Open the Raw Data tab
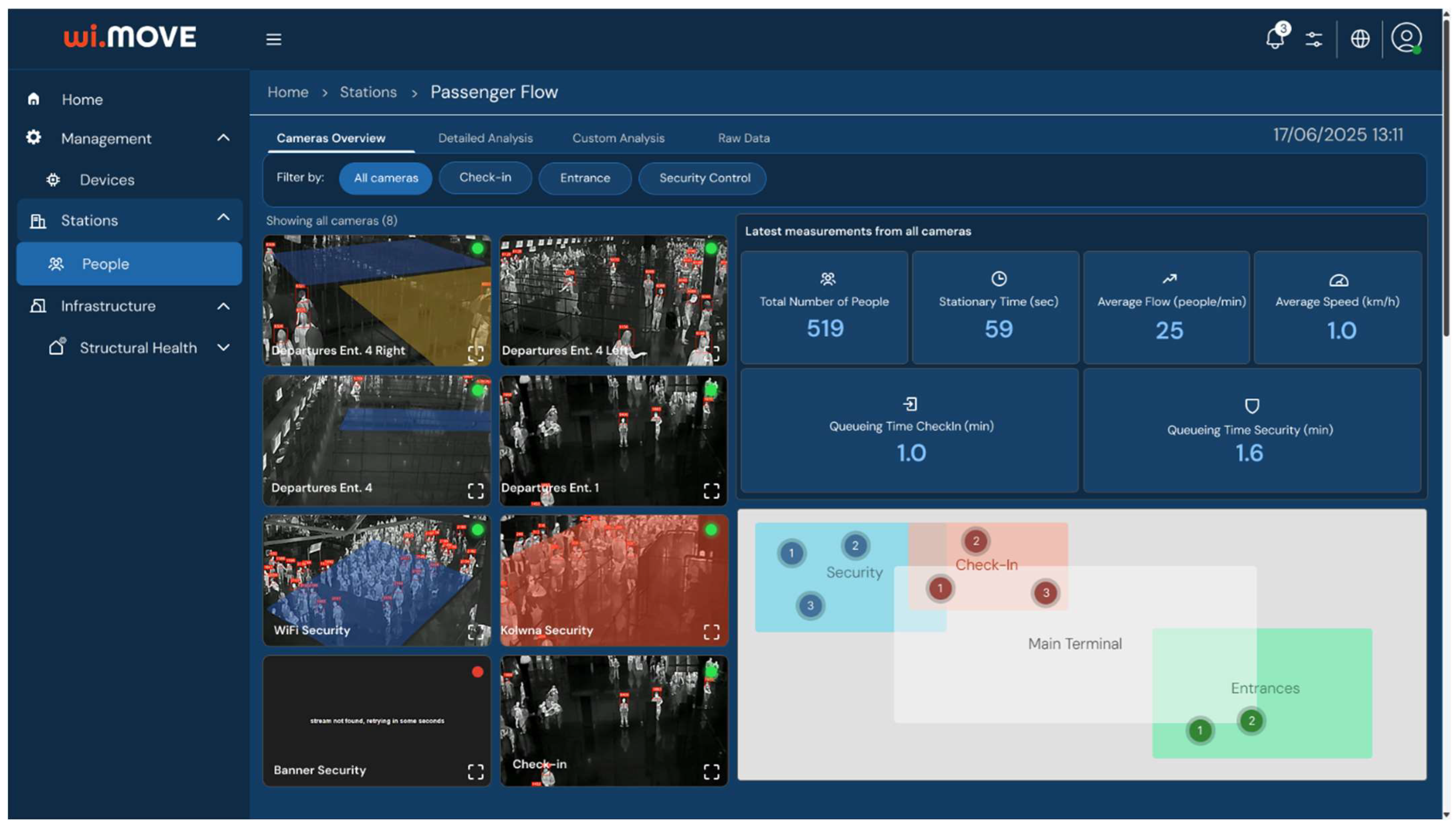The image size is (1456, 826). [743, 138]
